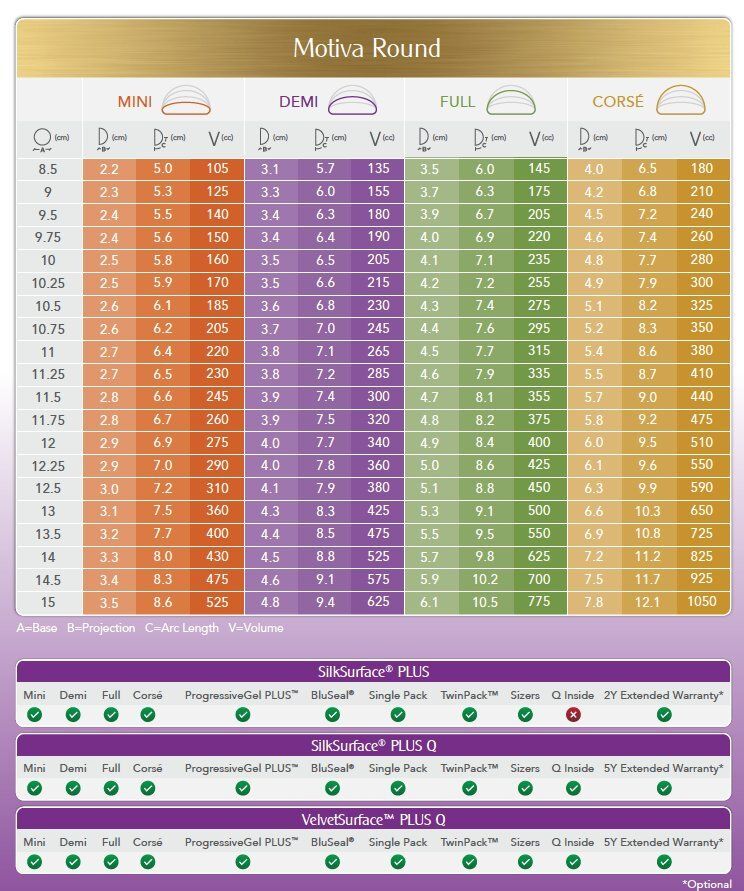Click CORSÉ volume 1050 in last row
Screen dimensions: 744x891
coord(702,601)
